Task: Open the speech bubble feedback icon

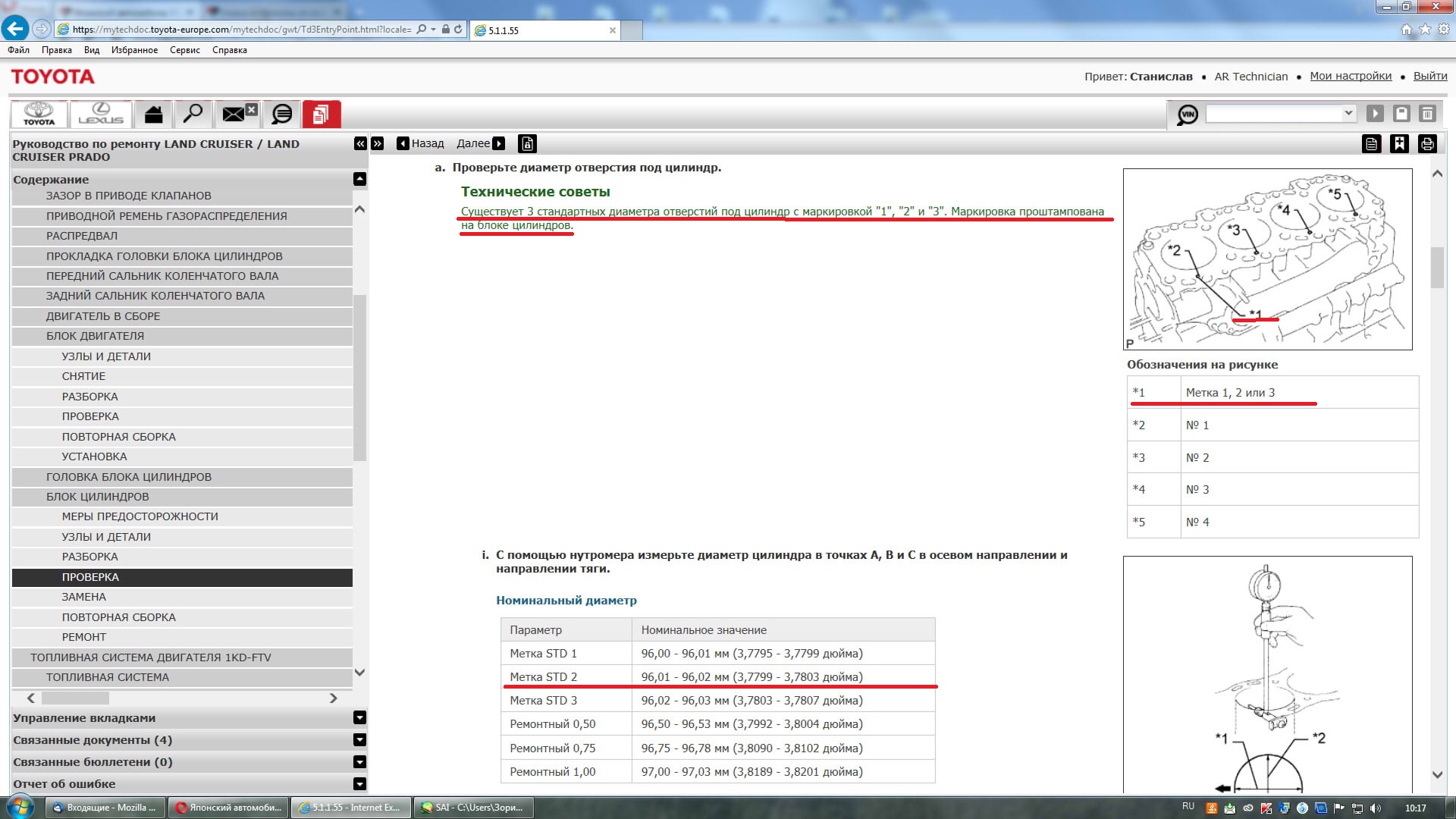Action: pos(282,115)
